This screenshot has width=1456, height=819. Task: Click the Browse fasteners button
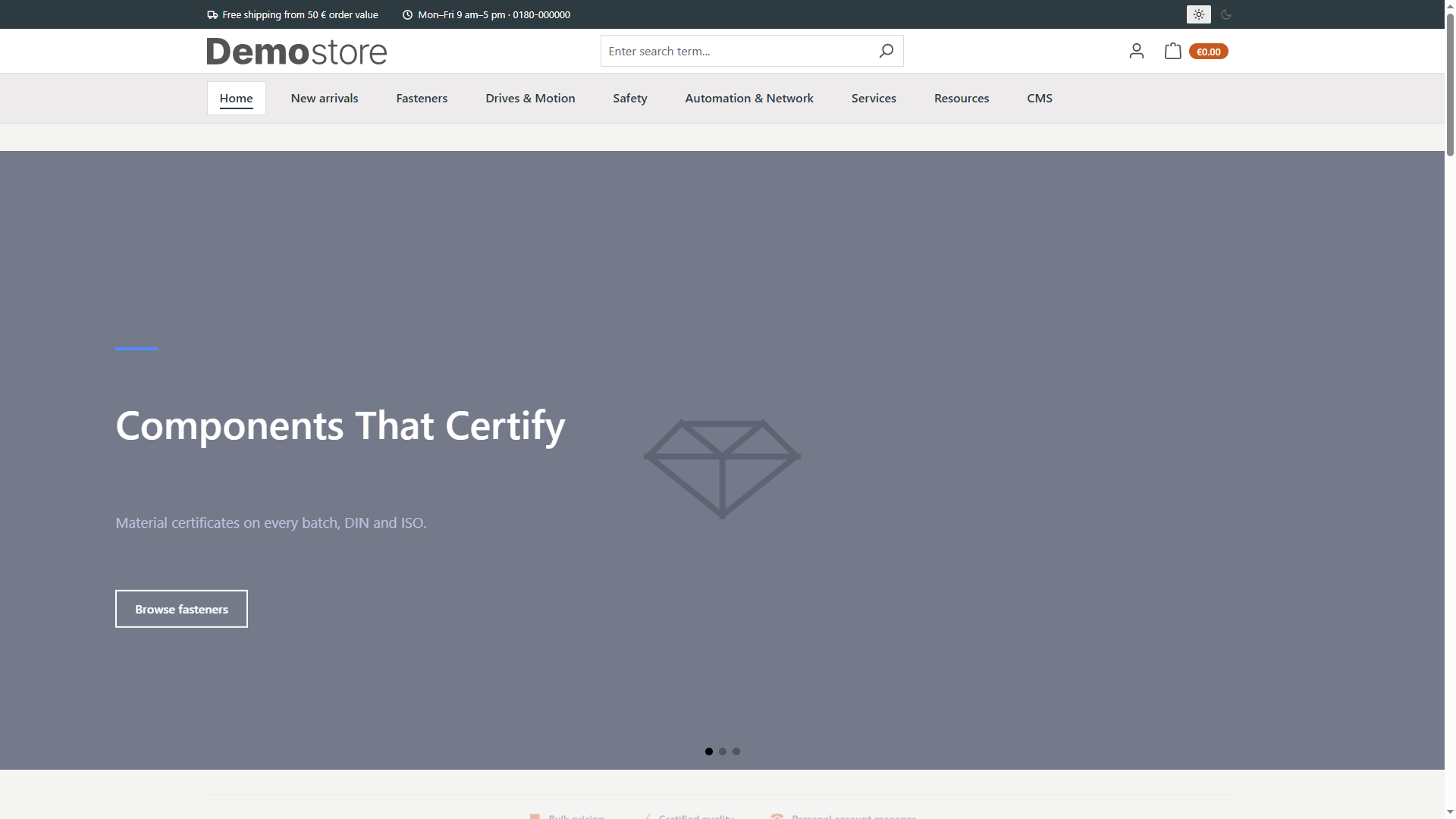tap(181, 609)
